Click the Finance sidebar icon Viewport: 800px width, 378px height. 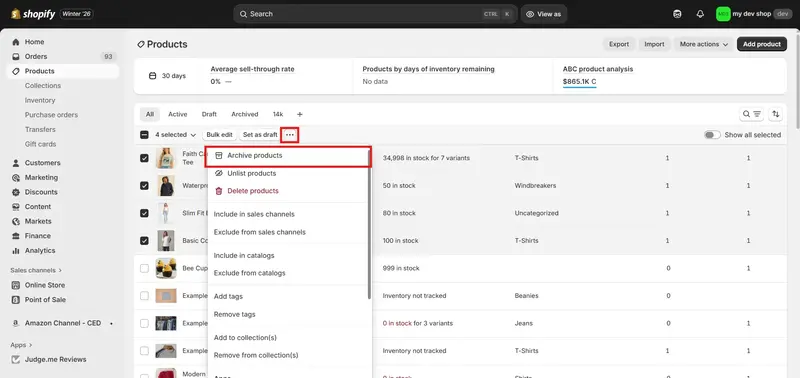[16, 236]
